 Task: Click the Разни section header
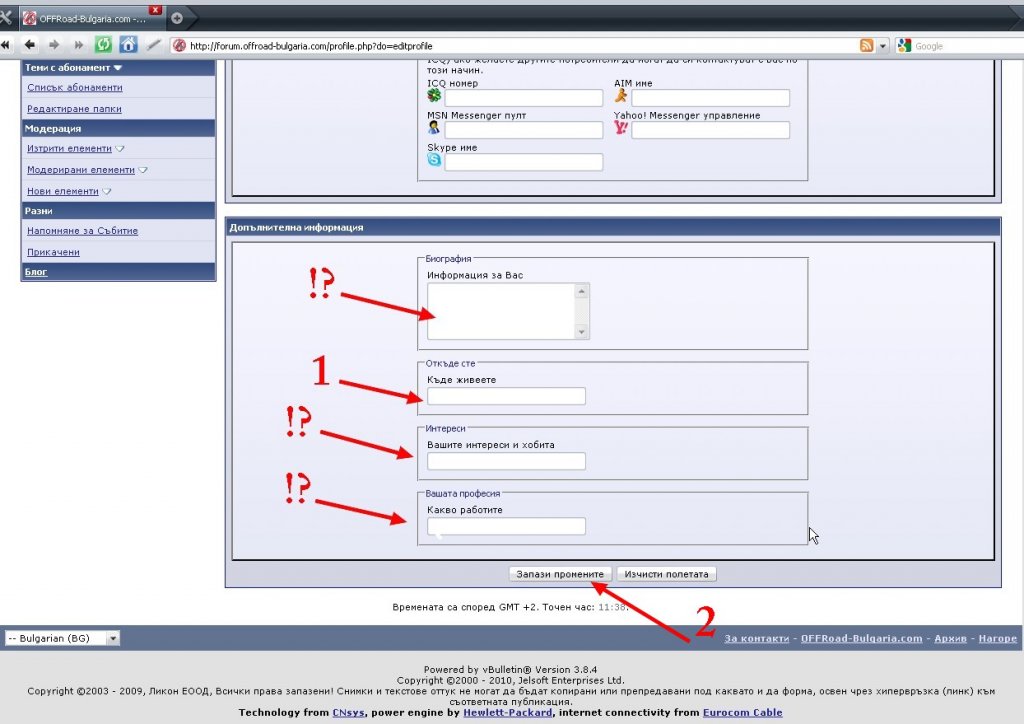point(118,211)
